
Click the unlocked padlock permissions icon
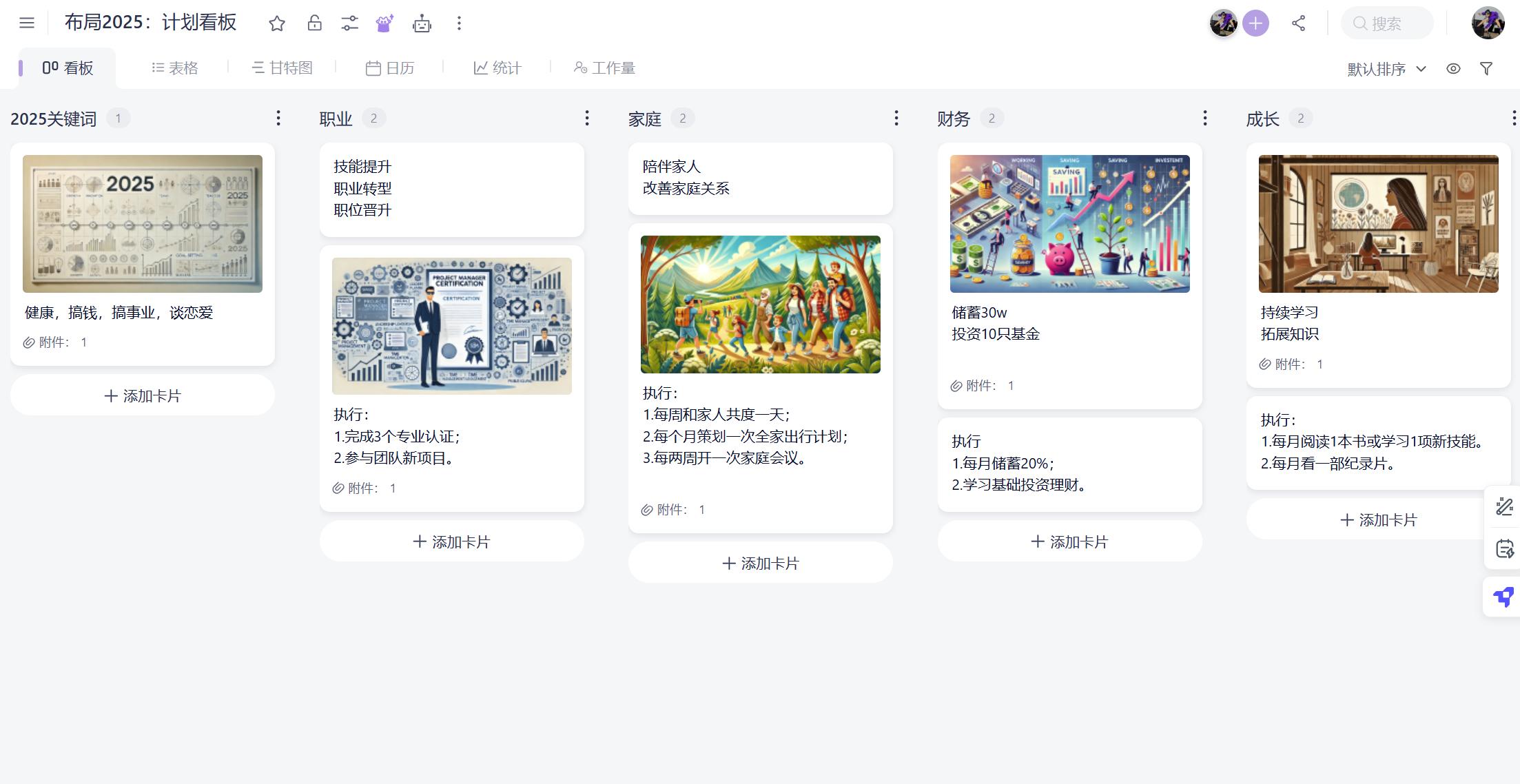[x=314, y=23]
